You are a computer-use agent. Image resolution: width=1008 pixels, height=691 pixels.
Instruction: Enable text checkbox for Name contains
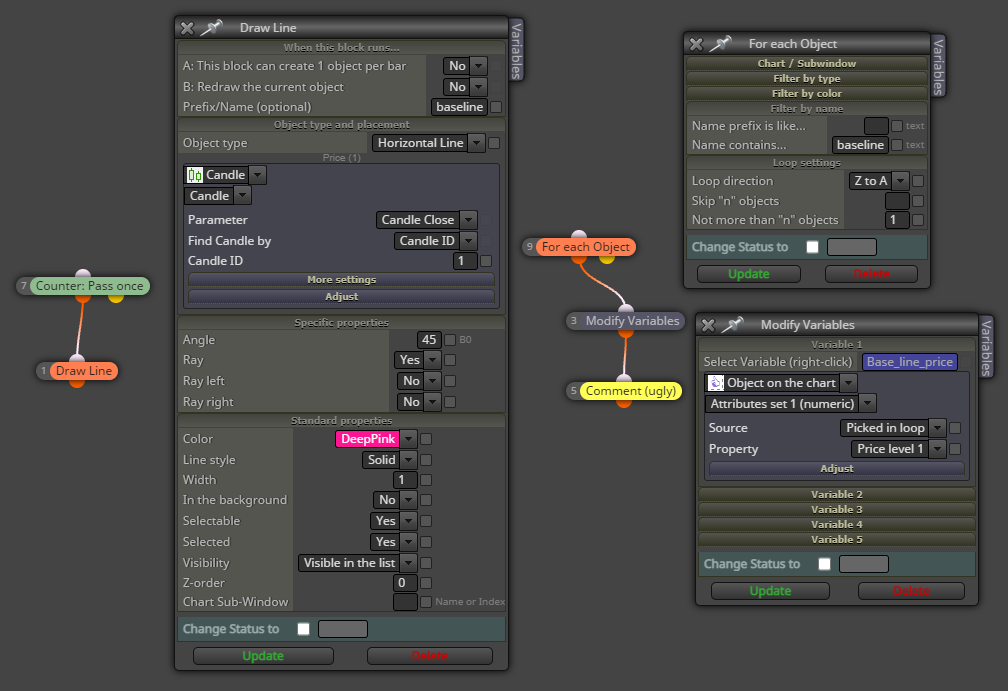click(897, 145)
